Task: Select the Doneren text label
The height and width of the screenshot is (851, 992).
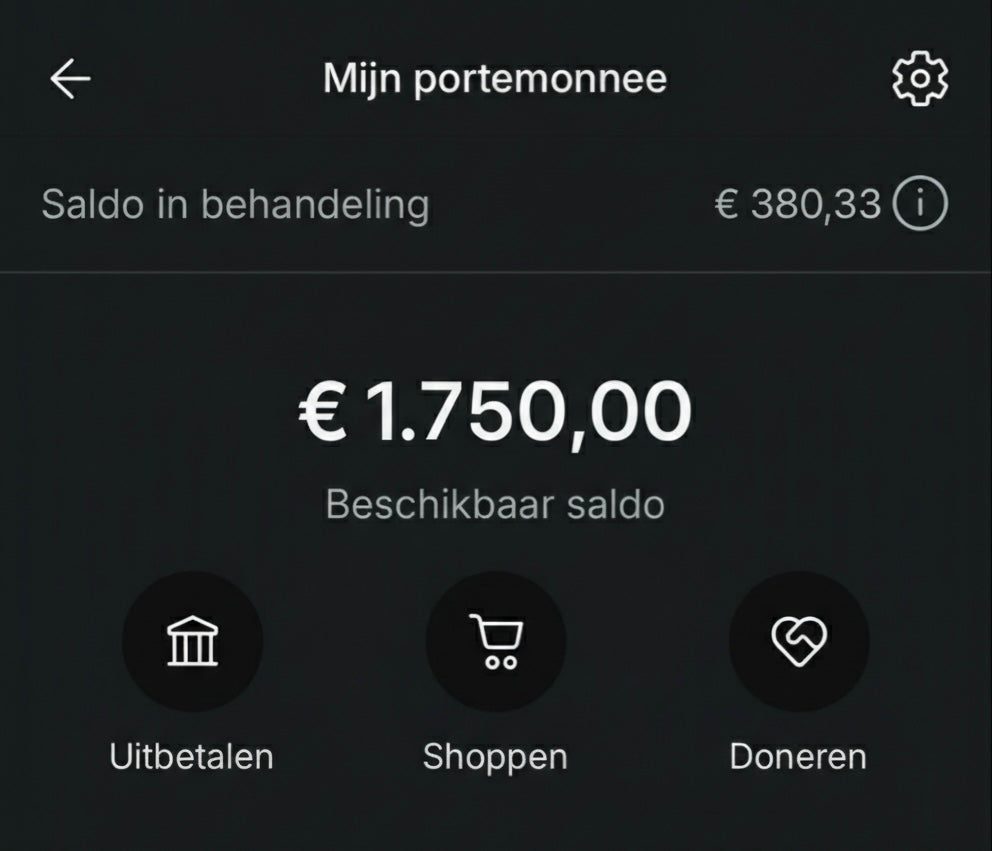Action: click(798, 756)
